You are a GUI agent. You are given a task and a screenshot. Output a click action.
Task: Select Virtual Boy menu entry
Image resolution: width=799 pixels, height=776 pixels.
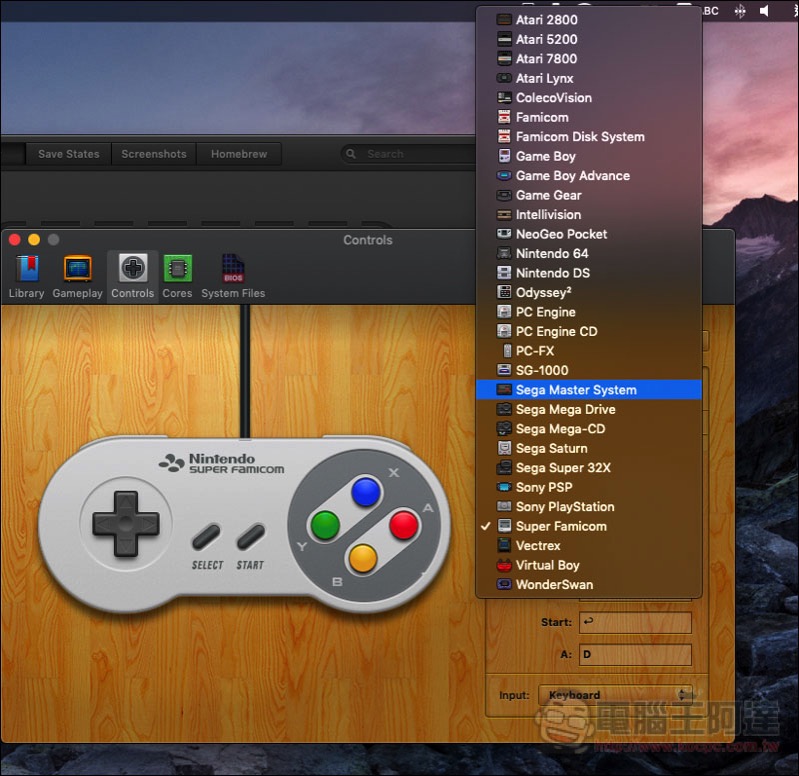point(589,565)
